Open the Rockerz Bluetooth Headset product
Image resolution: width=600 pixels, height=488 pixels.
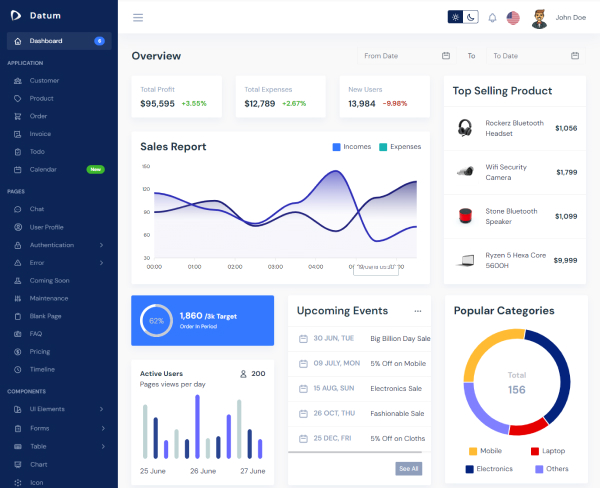515,128
